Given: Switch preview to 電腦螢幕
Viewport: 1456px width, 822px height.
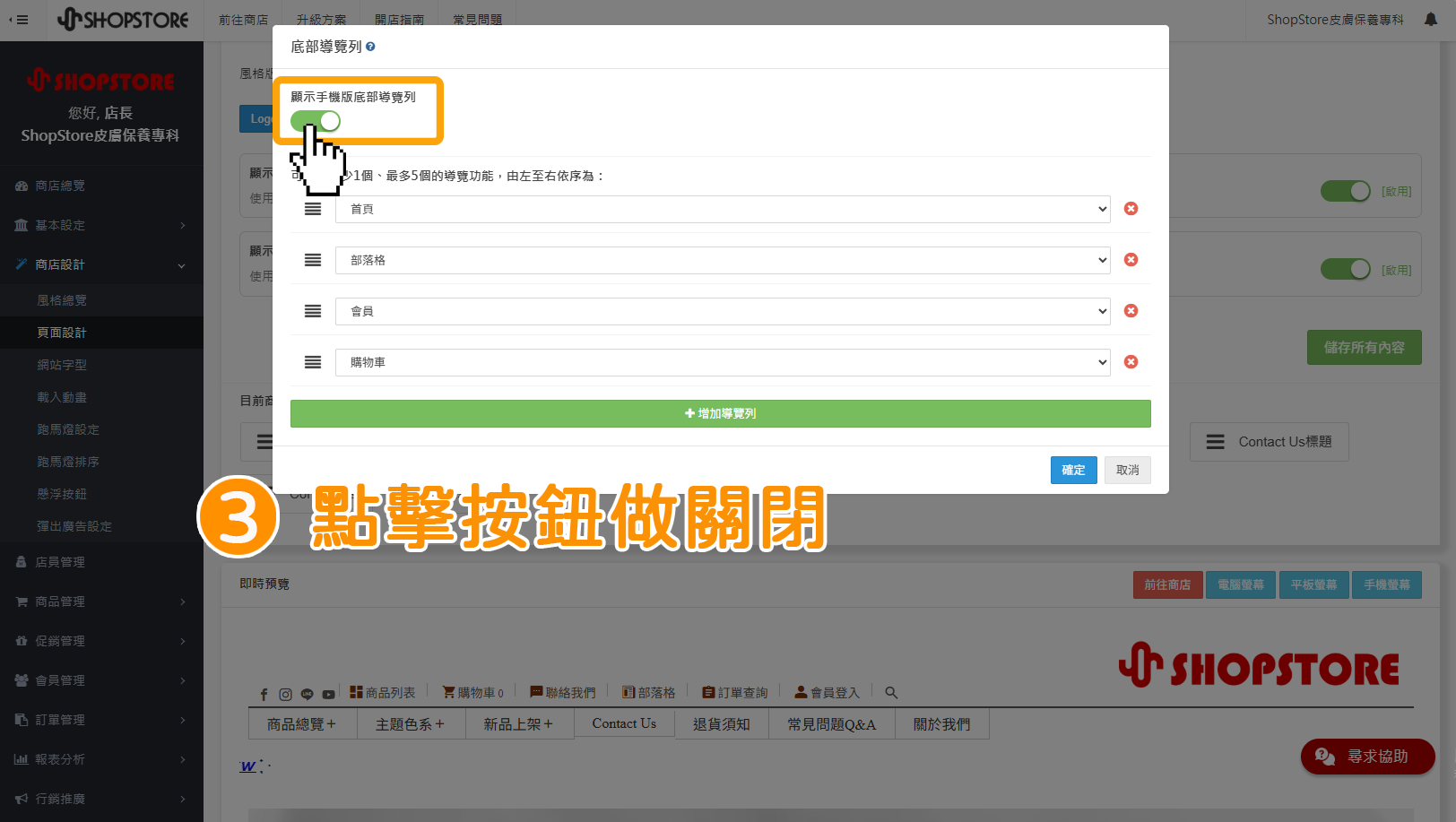Looking at the screenshot, I should [1240, 584].
